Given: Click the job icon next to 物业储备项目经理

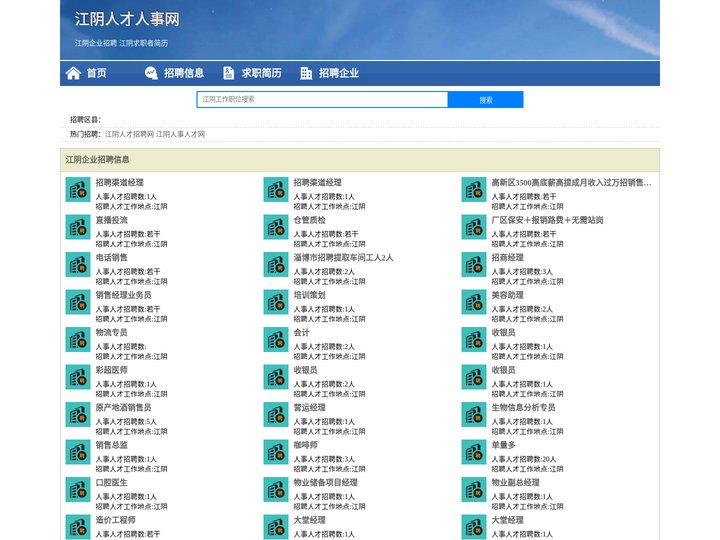Looking at the screenshot, I should tap(276, 489).
